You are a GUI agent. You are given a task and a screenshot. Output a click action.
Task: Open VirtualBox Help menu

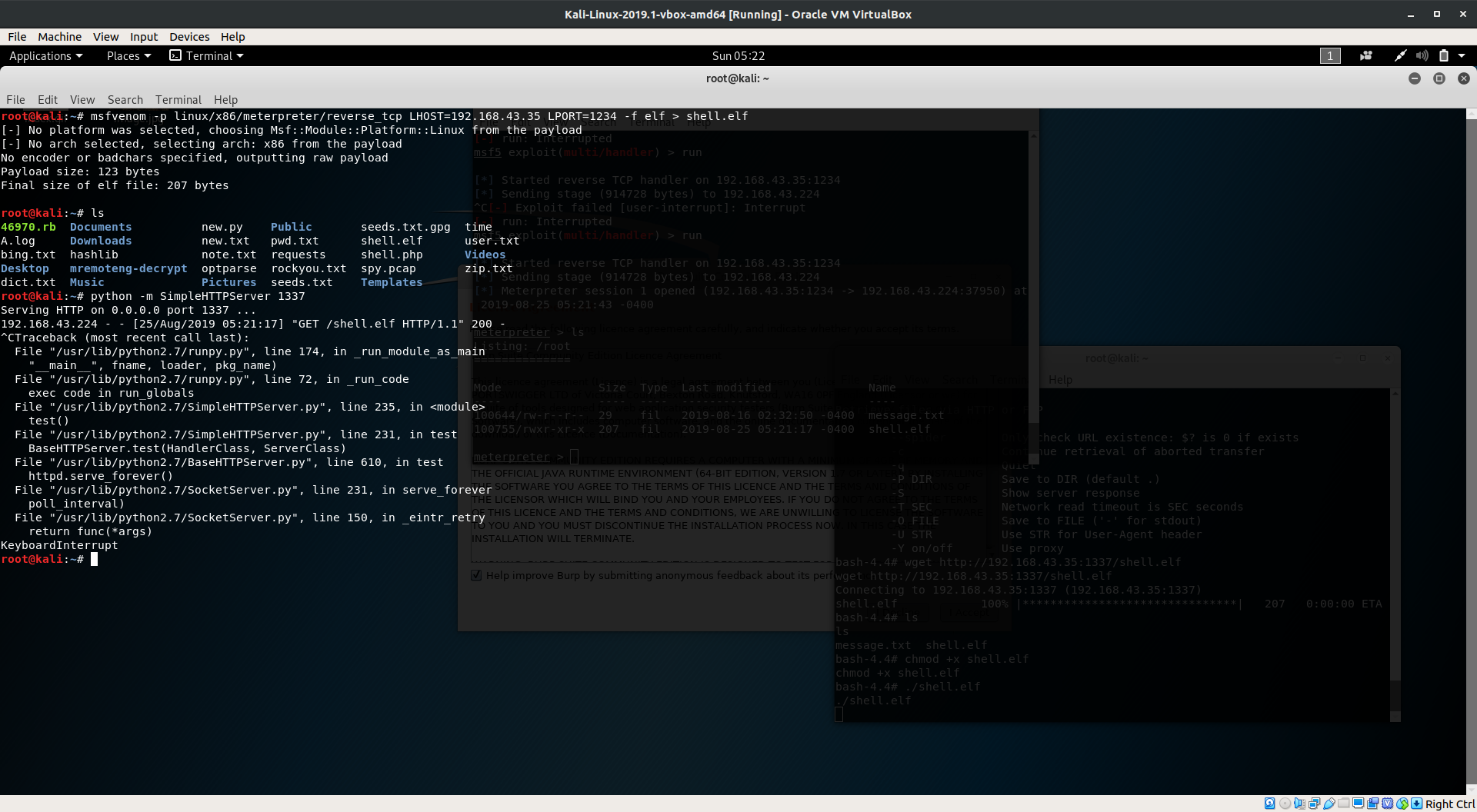(x=232, y=36)
